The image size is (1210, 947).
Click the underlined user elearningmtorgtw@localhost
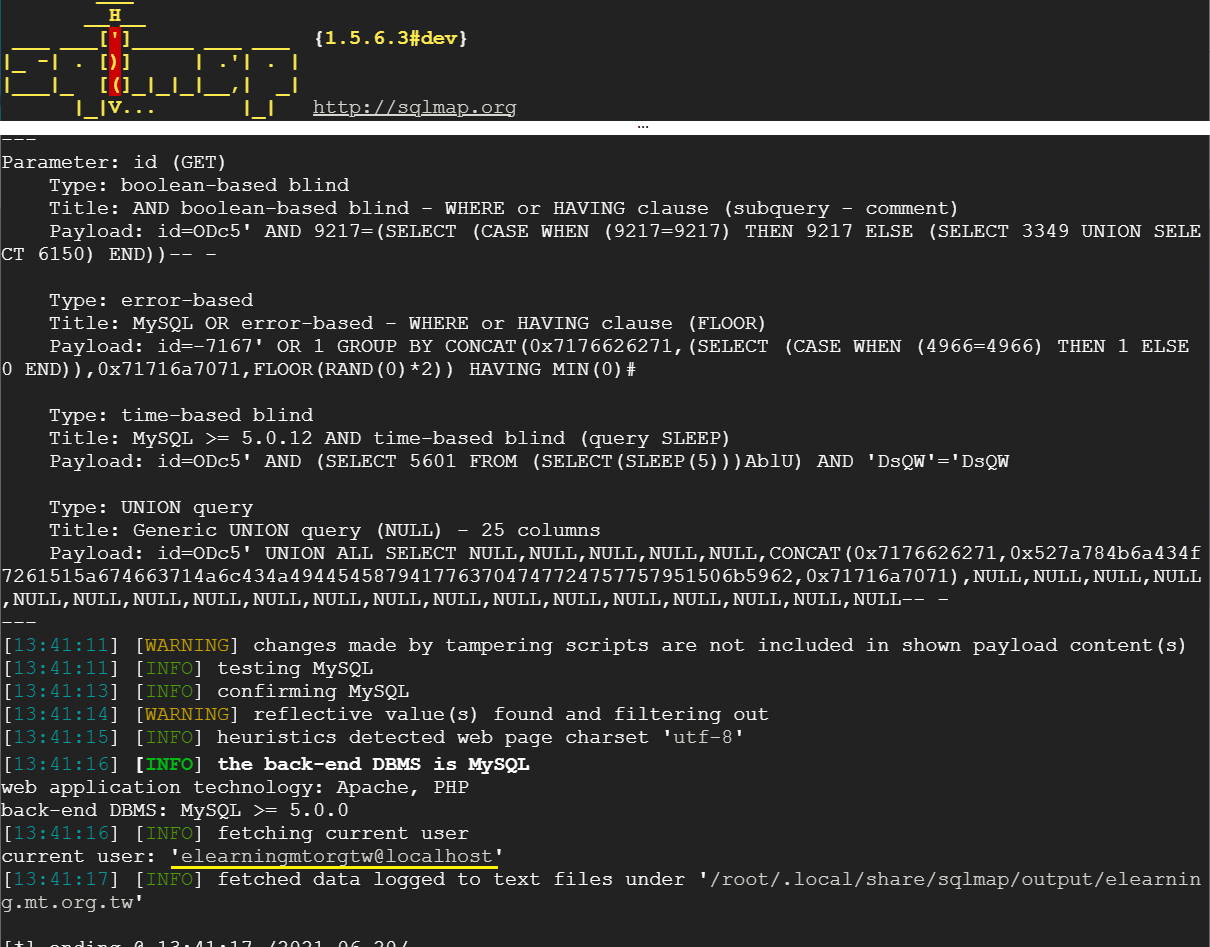click(x=337, y=856)
